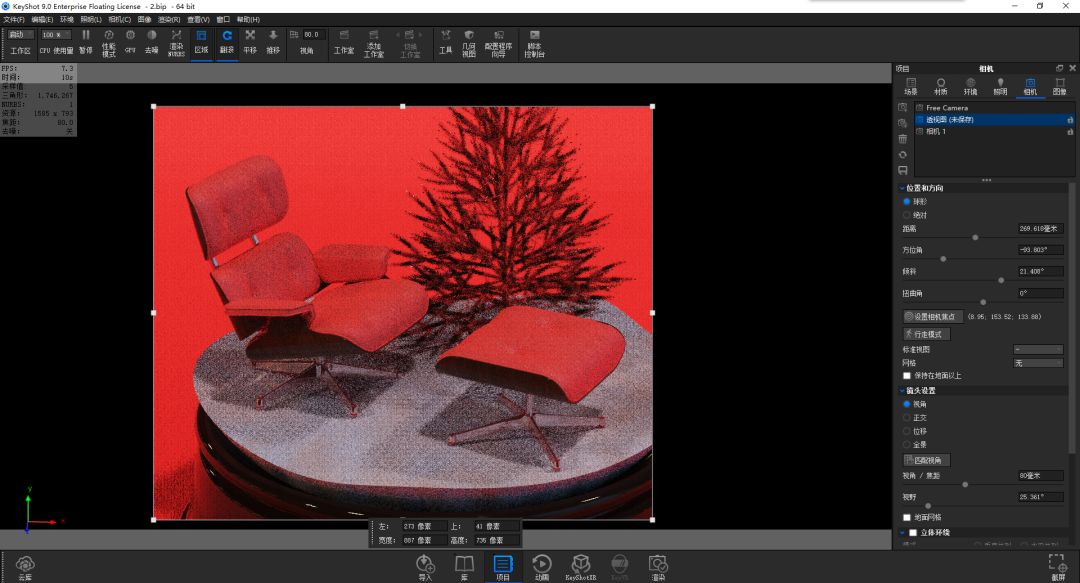Viewport: 1080px width, 583px height.
Task: Open the 云库 cloud library icon
Action: [x=25, y=568]
